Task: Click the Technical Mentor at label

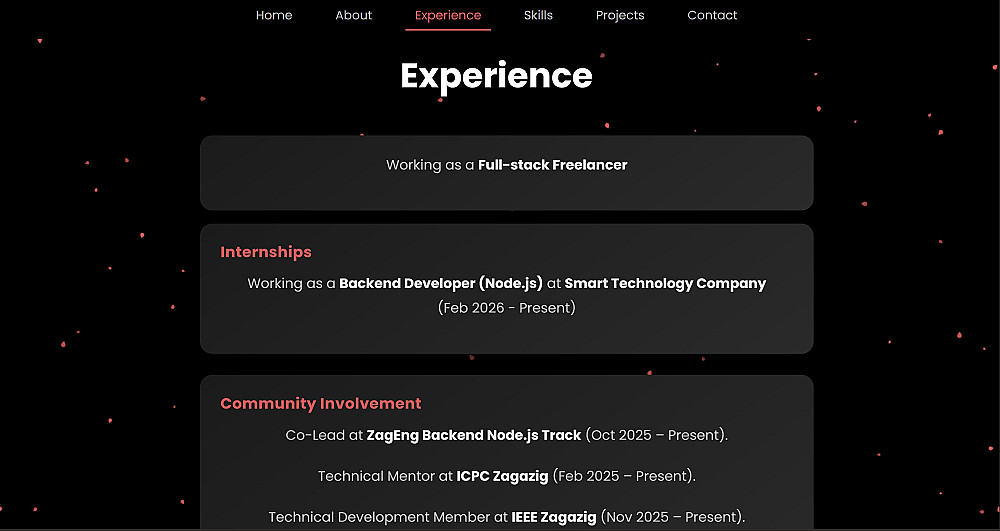Action: [x=385, y=476]
